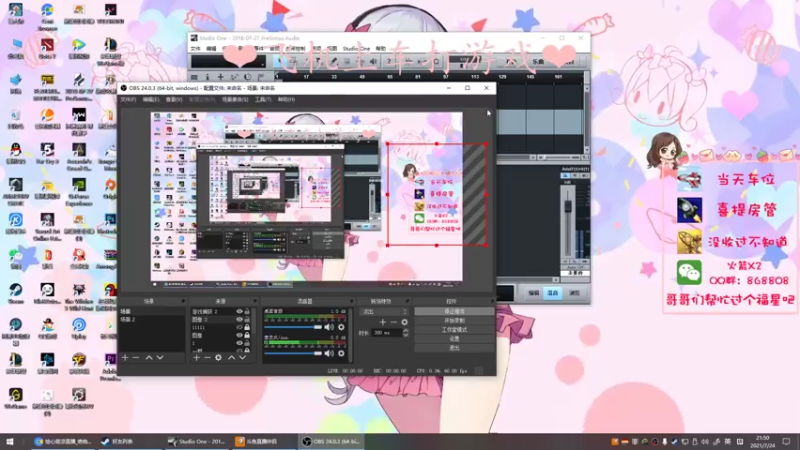Remove the selected scene with the minus icon

click(x=136, y=358)
